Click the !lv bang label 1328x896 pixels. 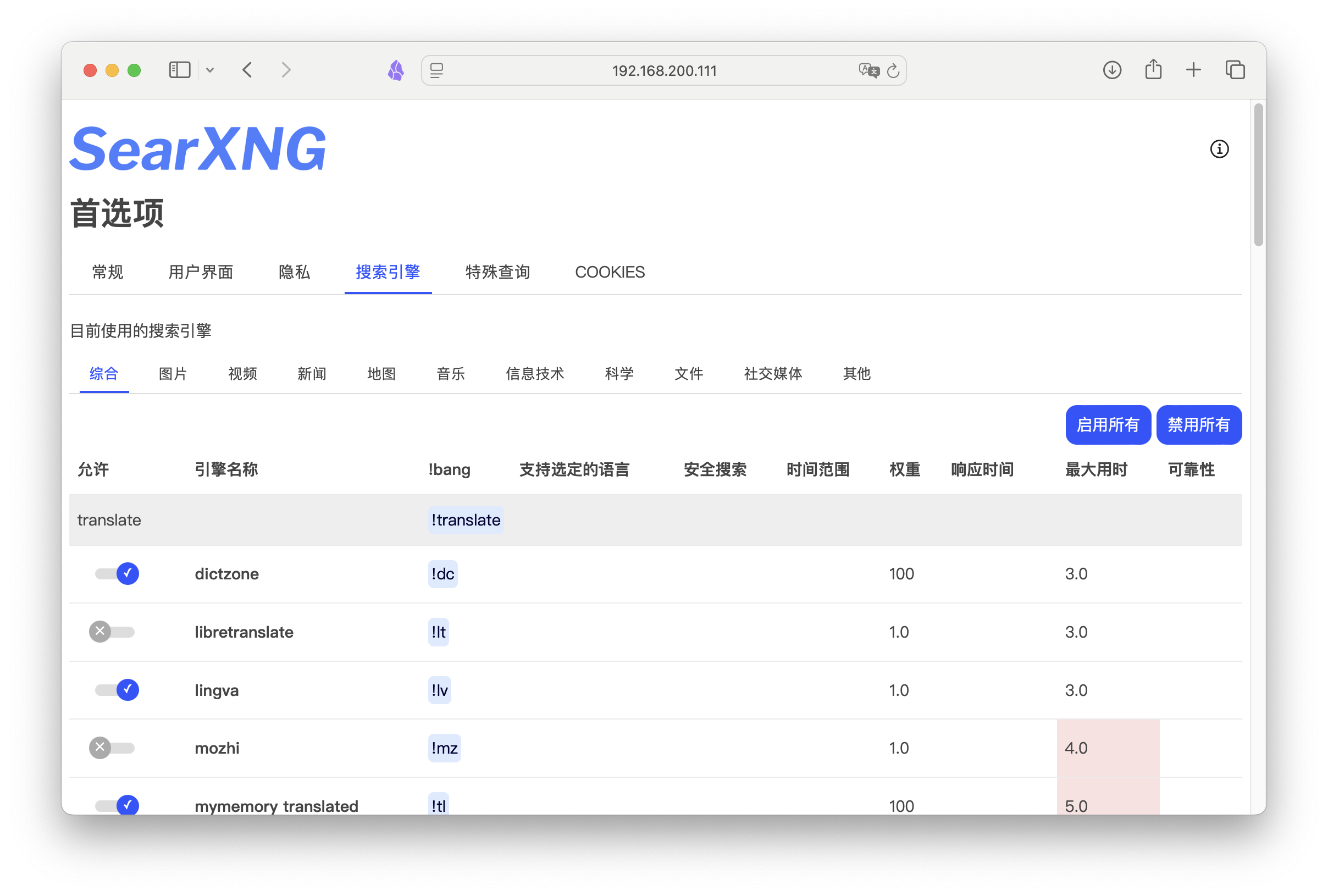439,690
